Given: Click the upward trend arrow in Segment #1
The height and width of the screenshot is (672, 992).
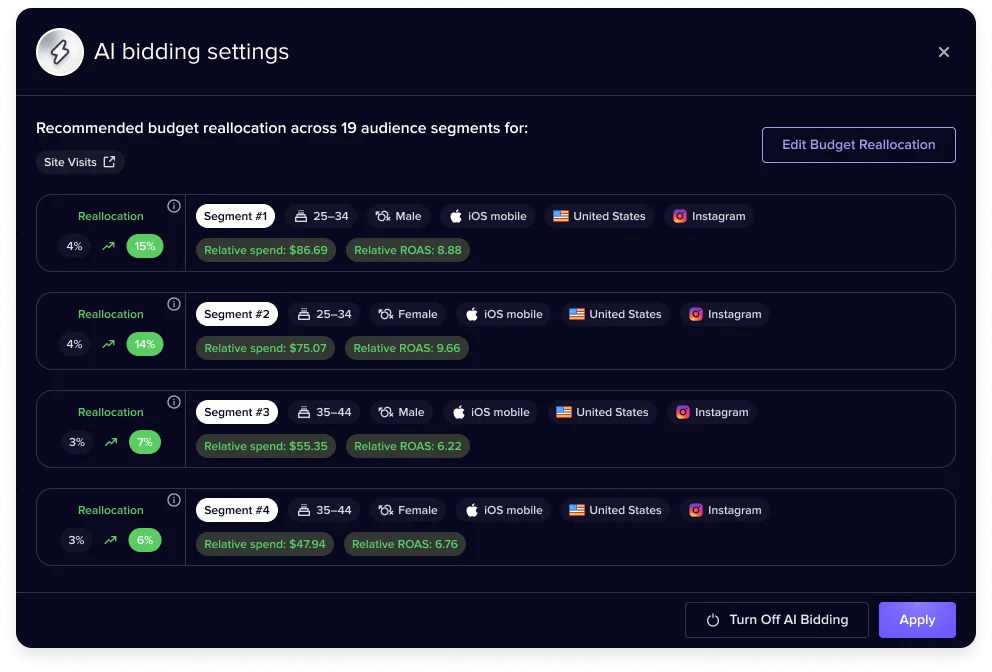Looking at the screenshot, I should tap(109, 246).
